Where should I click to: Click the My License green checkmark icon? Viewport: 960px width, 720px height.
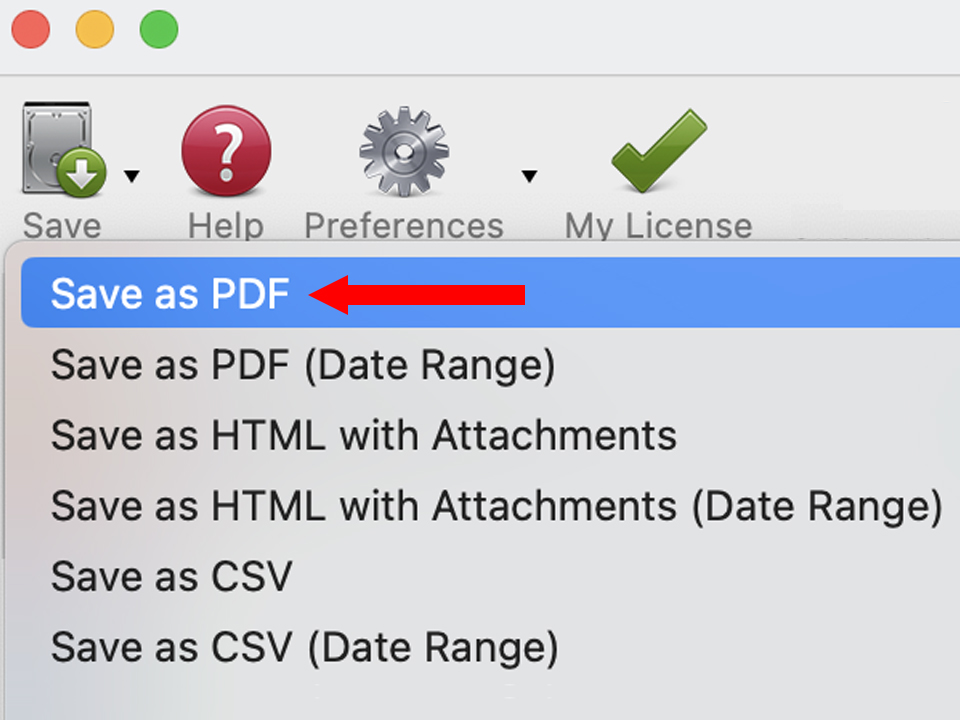(x=657, y=150)
